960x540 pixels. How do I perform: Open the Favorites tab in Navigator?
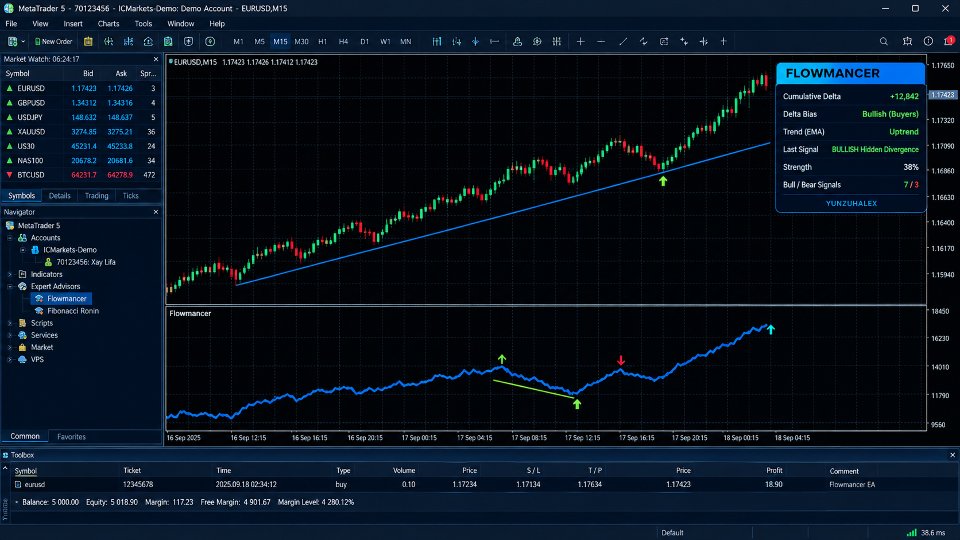click(71, 437)
